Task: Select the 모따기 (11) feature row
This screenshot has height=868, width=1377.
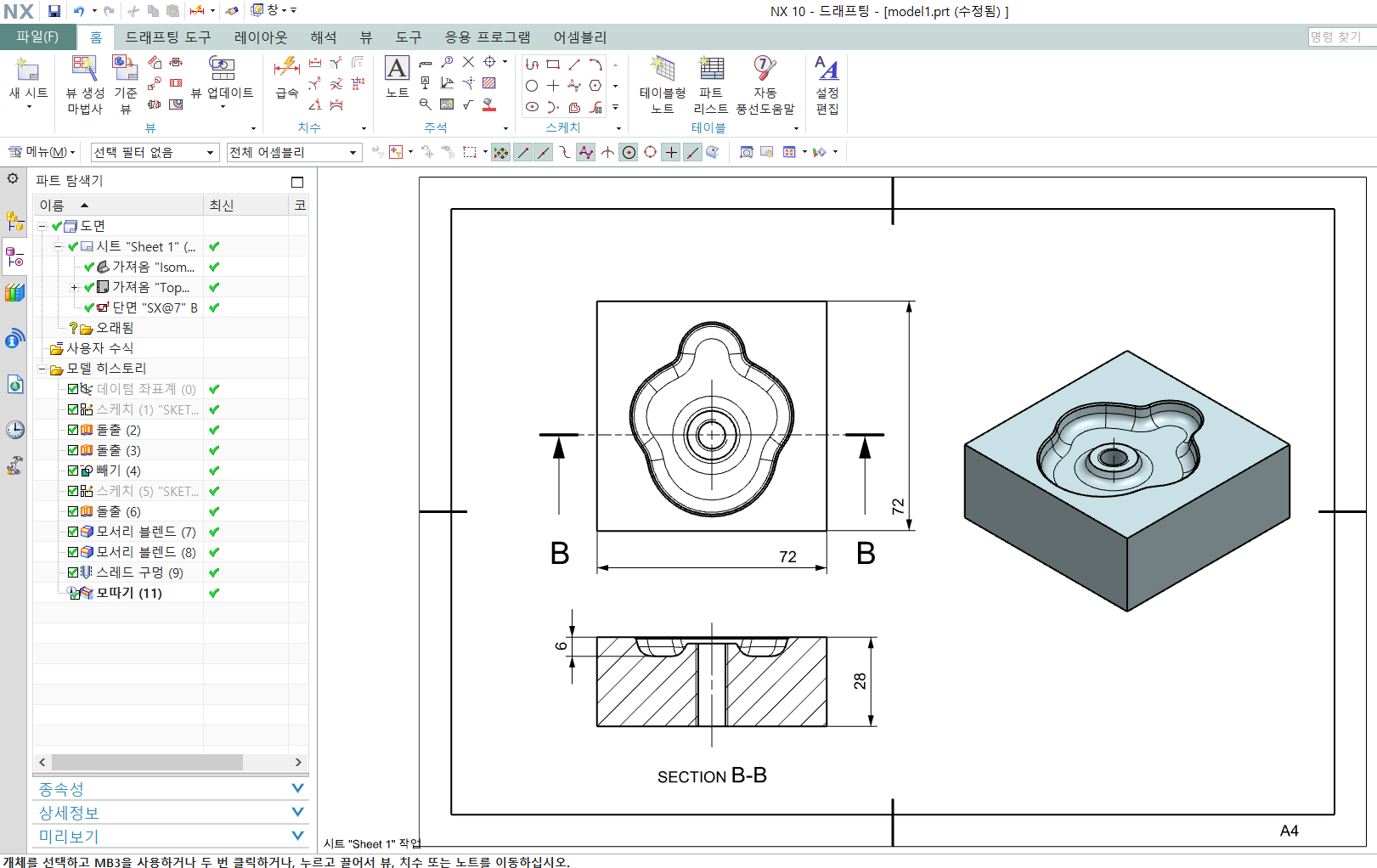Action: click(171, 593)
